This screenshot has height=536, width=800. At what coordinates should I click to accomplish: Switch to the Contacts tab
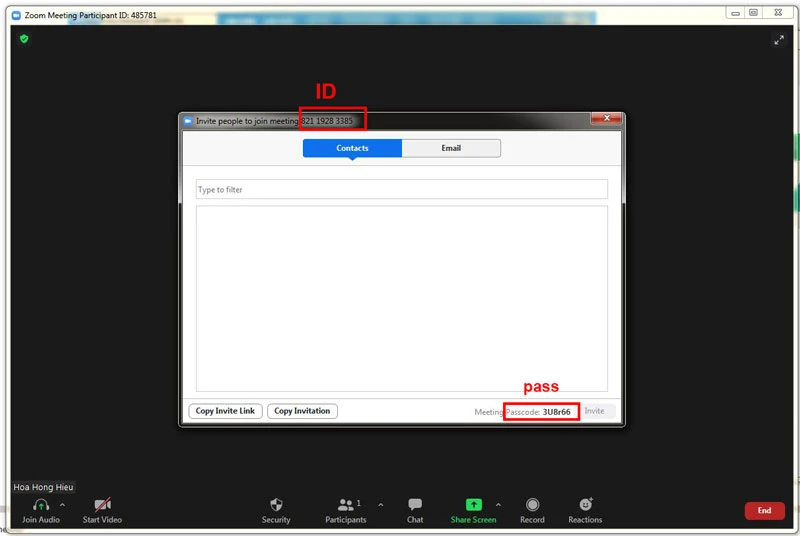352,148
